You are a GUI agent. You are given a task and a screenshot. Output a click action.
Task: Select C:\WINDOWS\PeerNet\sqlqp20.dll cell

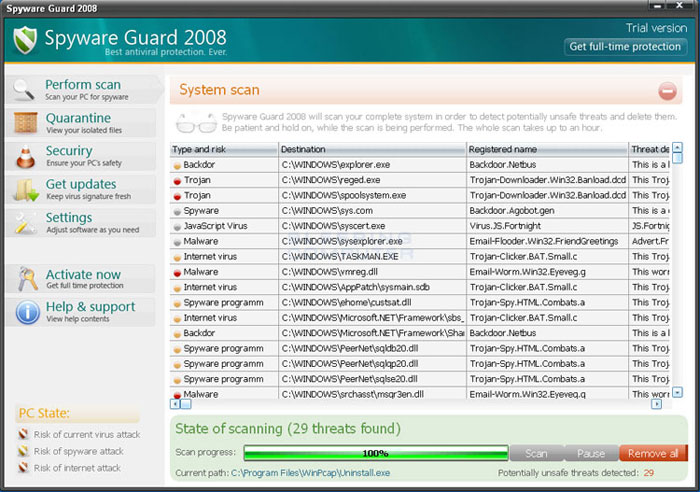(372, 364)
